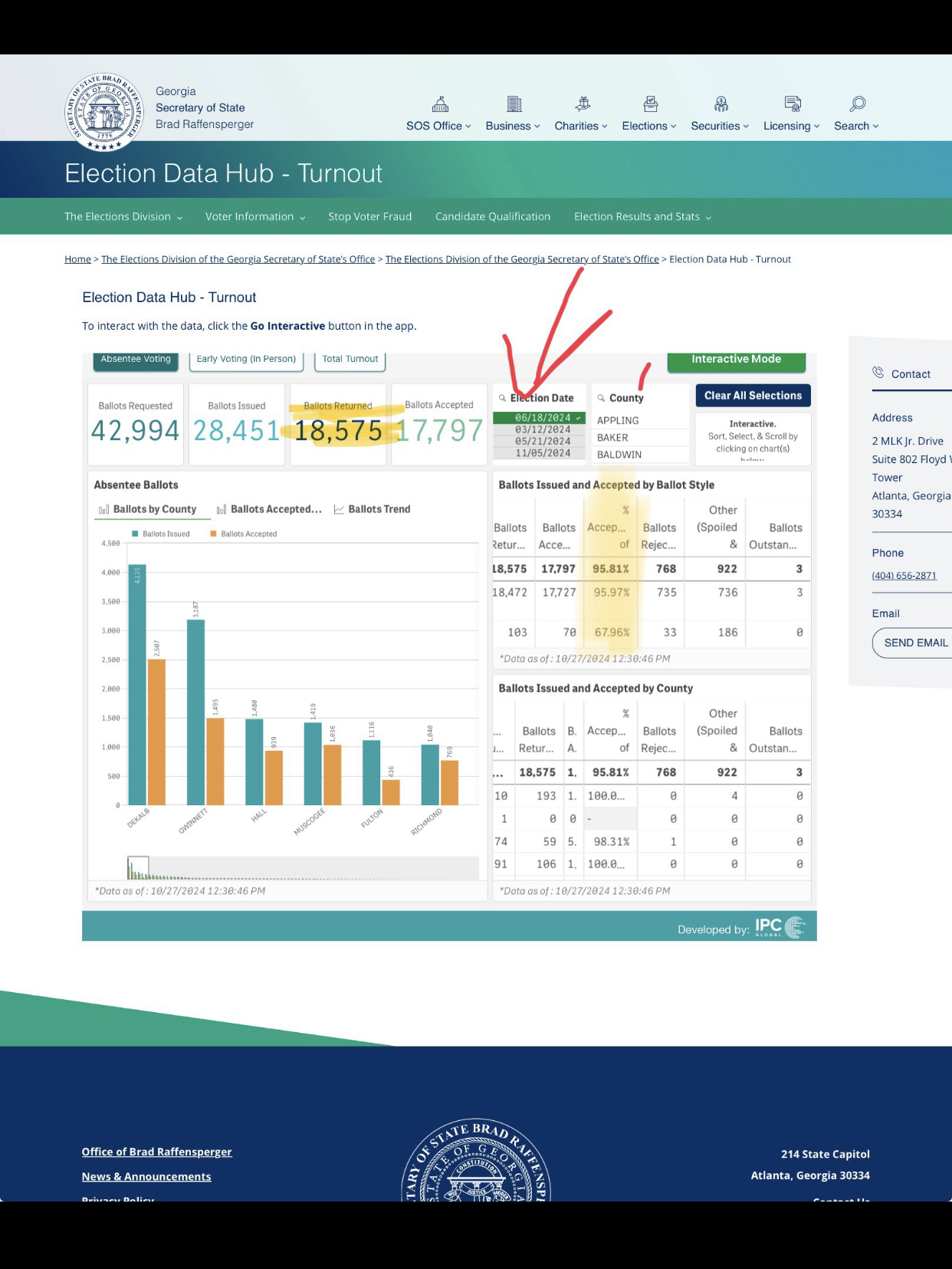Open the SOS Office building icon
Screen dimensions: 952x1269
[x=440, y=104]
